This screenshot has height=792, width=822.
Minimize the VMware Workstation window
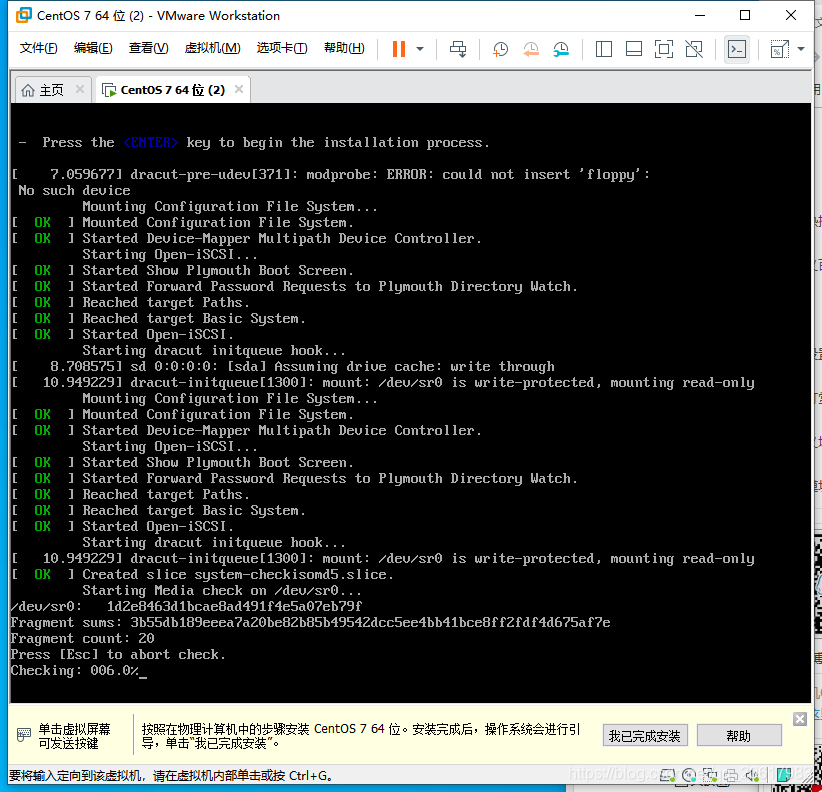point(700,15)
